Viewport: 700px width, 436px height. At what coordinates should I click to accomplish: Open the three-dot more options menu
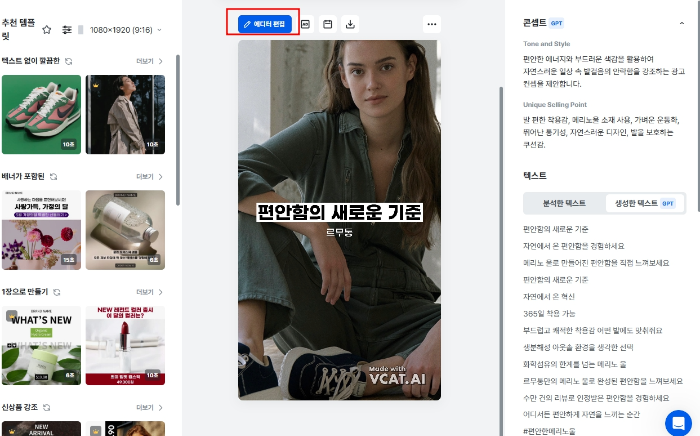click(x=432, y=24)
